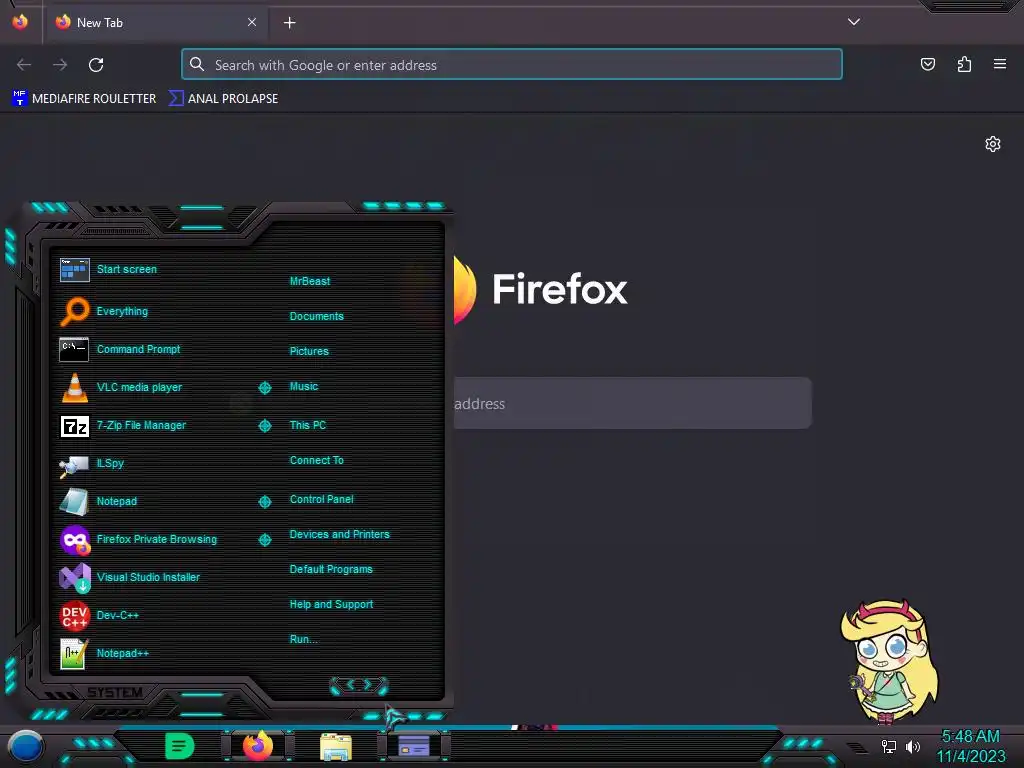Open the List all tabs dropdown chevron
The height and width of the screenshot is (768, 1024).
point(854,22)
